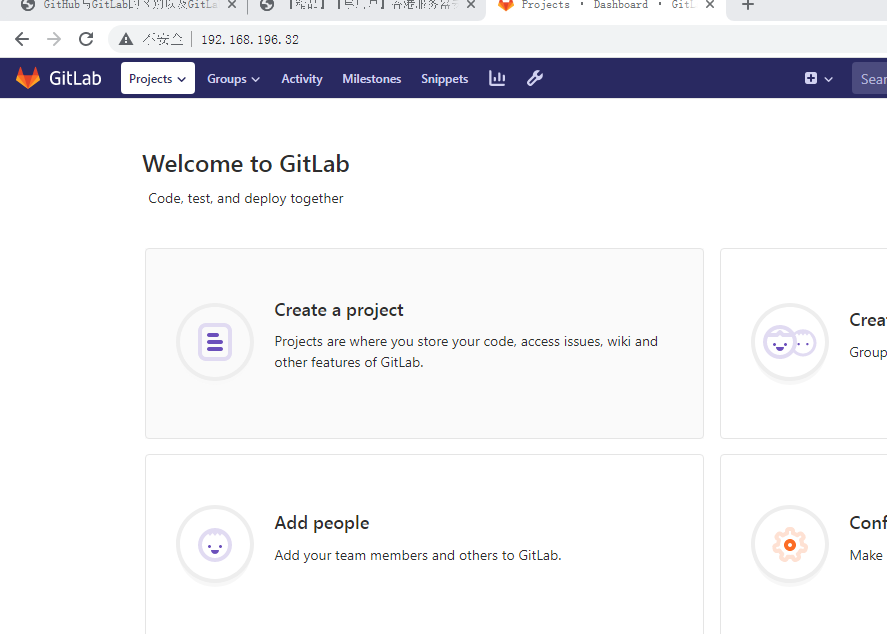
Task: Focus the GitLab search field
Action: [870, 79]
